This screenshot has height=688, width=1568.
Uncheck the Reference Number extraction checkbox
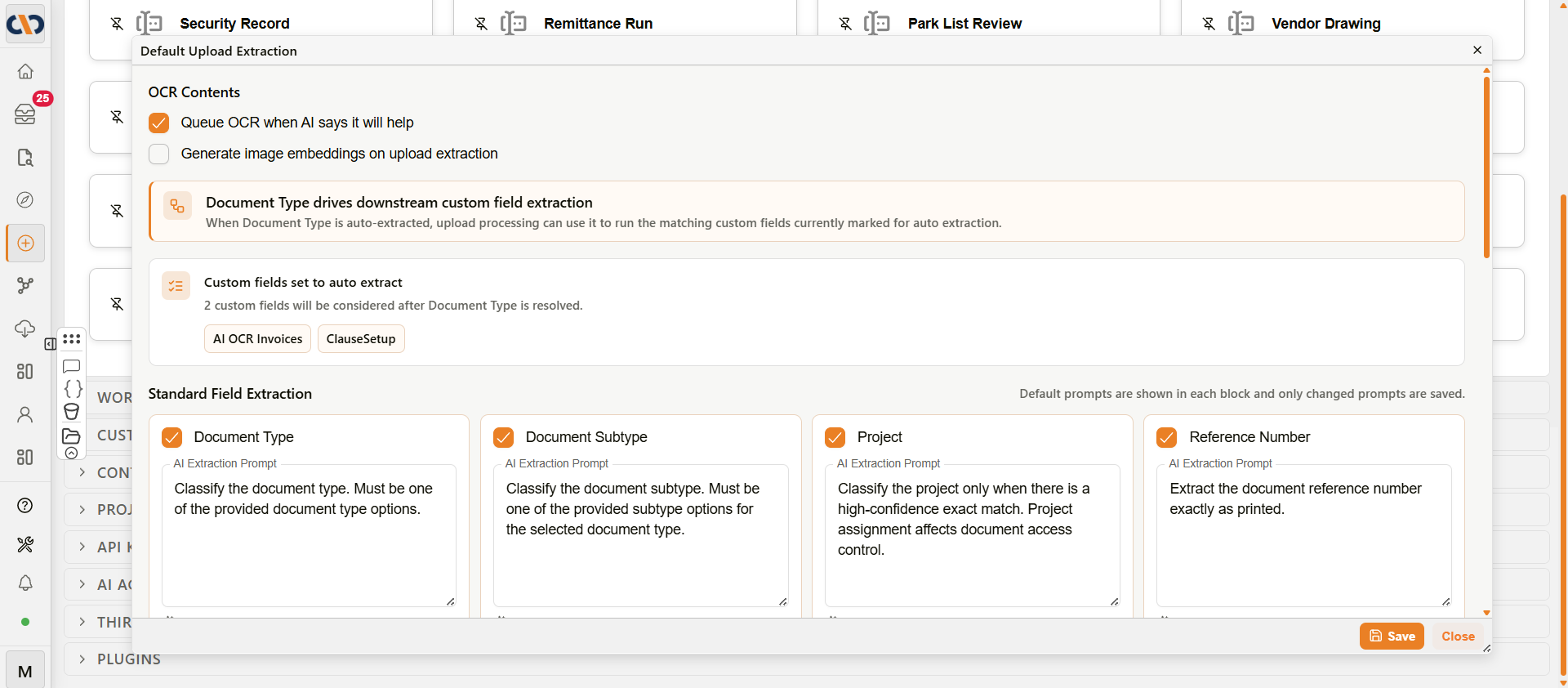pos(1167,437)
